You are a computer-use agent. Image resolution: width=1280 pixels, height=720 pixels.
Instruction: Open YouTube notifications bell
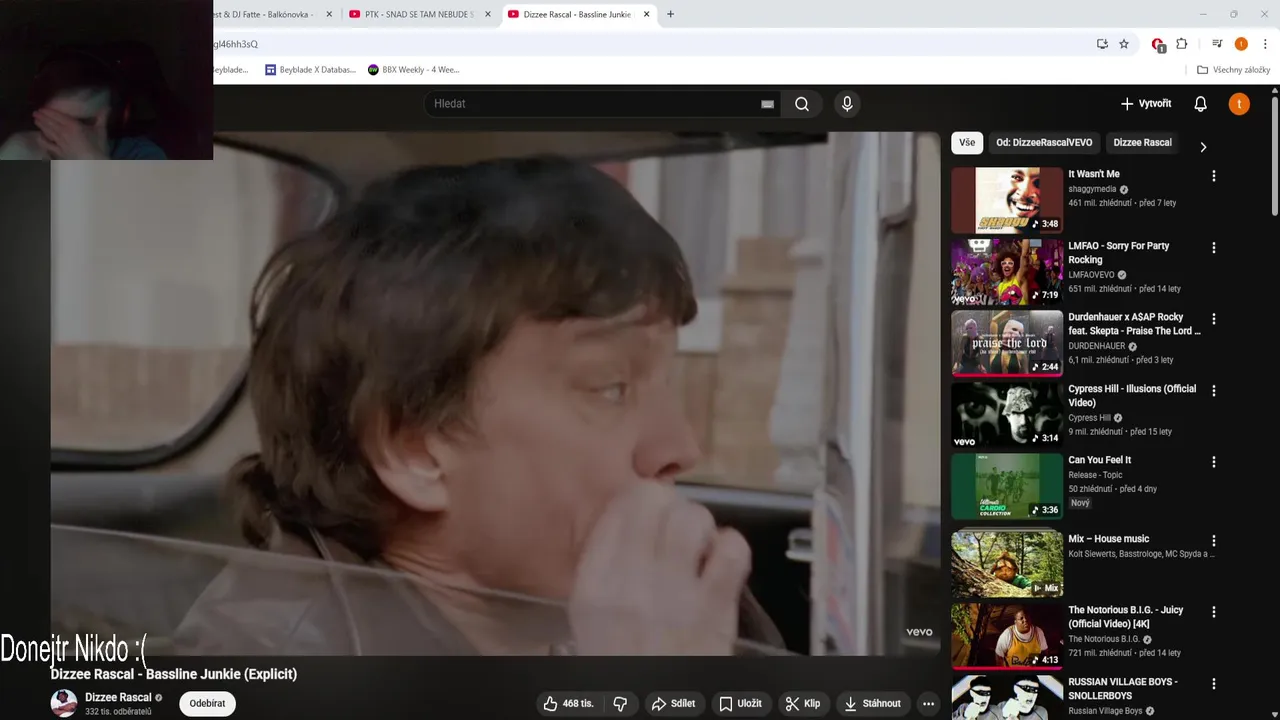pos(1201,104)
